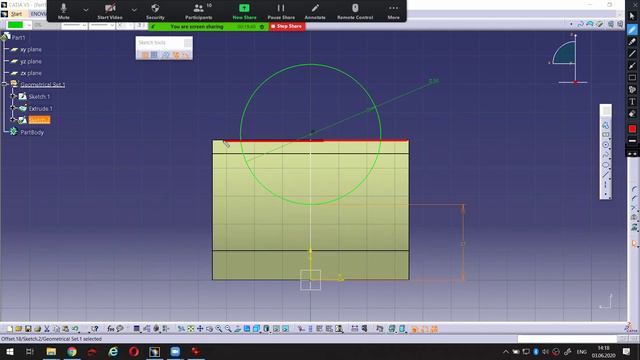Click the Fit All In icon
640x360 pixels.
tap(191, 329)
